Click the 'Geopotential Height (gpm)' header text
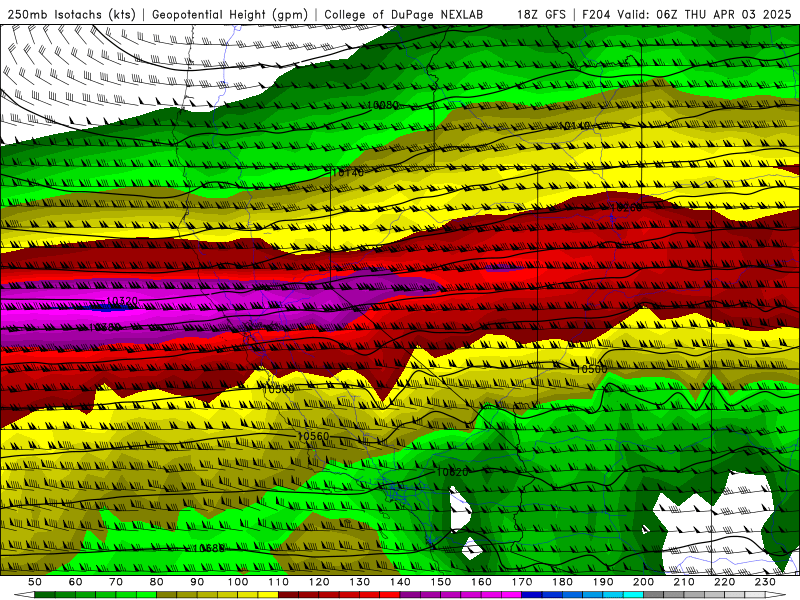 (230, 15)
